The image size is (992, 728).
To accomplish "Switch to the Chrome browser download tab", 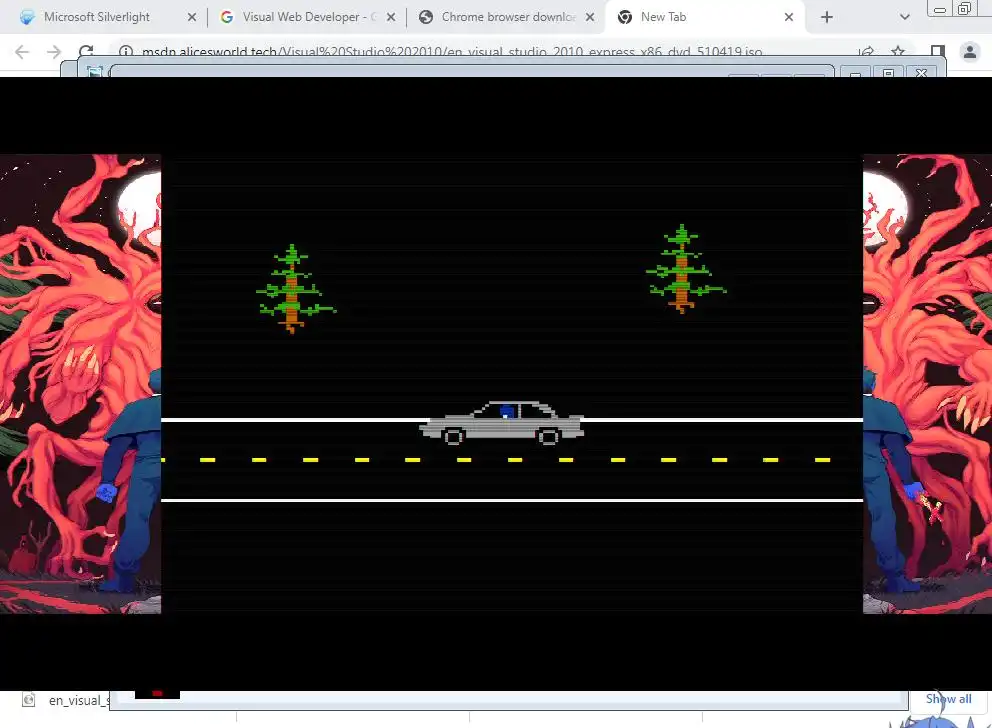I will point(507,17).
